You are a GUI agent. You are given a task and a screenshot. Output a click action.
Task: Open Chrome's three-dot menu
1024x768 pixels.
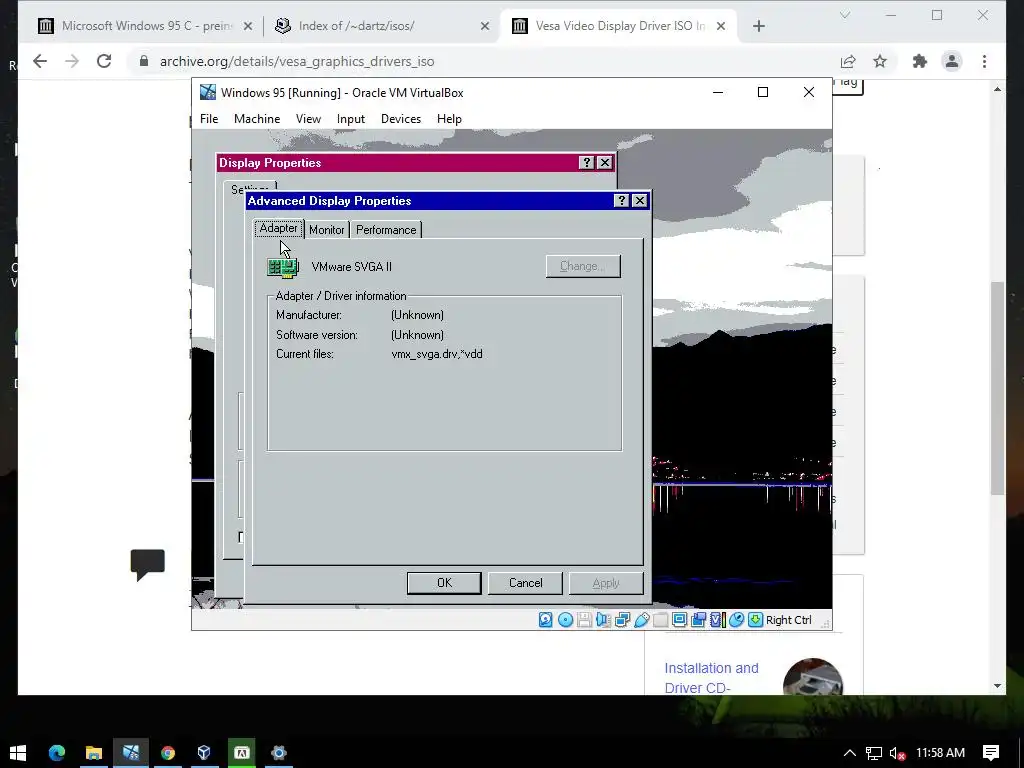984,61
